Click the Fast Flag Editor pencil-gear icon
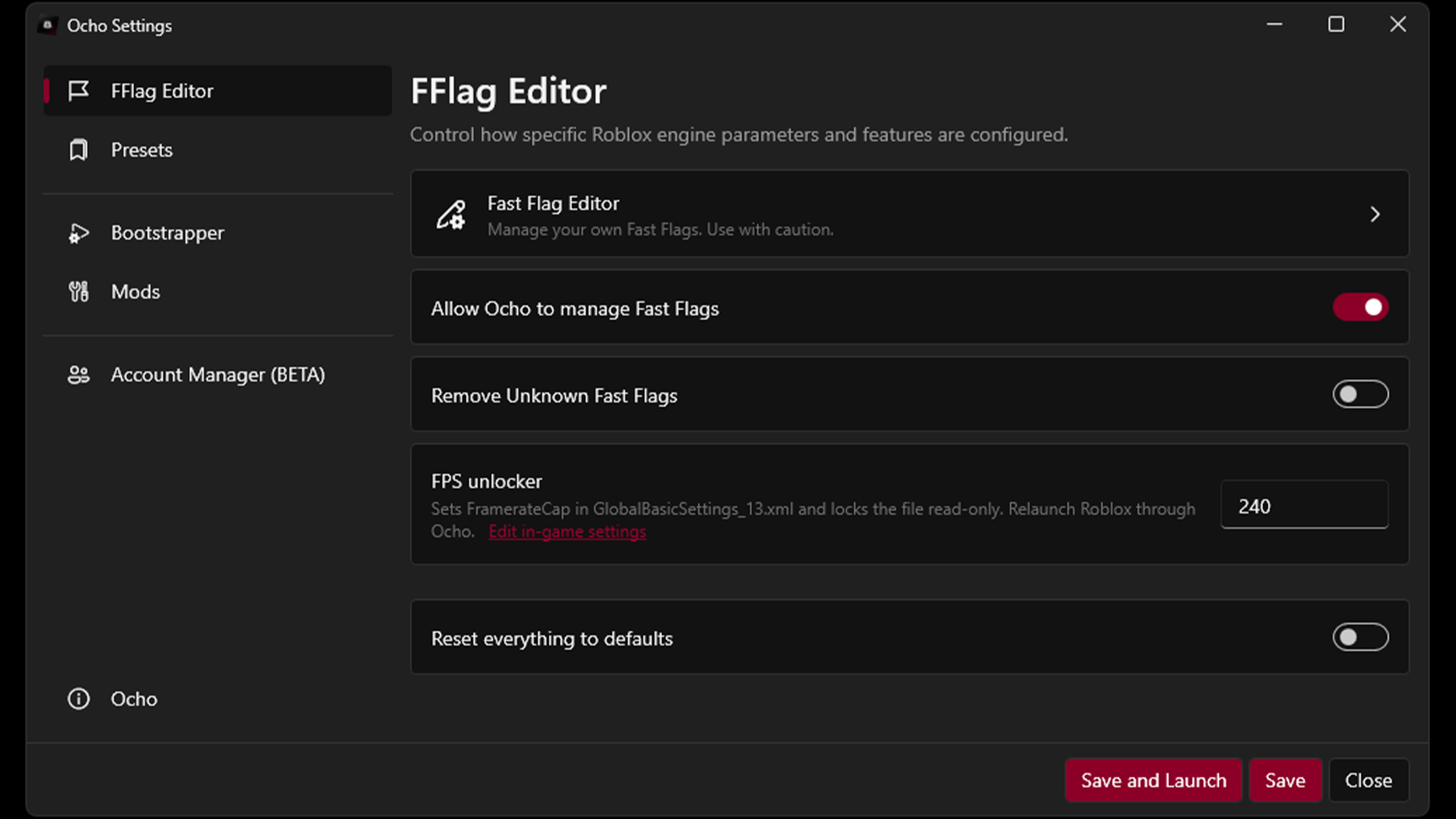Viewport: 1456px width, 819px height. point(451,214)
